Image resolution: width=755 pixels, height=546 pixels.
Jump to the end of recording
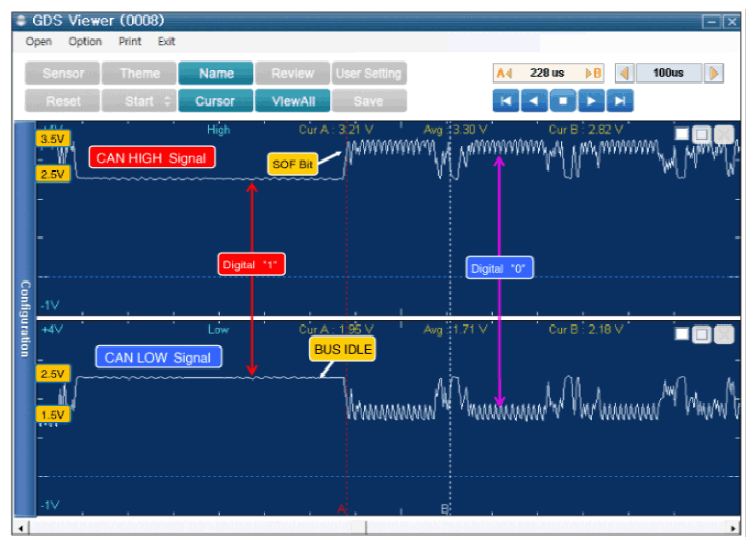pos(620,101)
